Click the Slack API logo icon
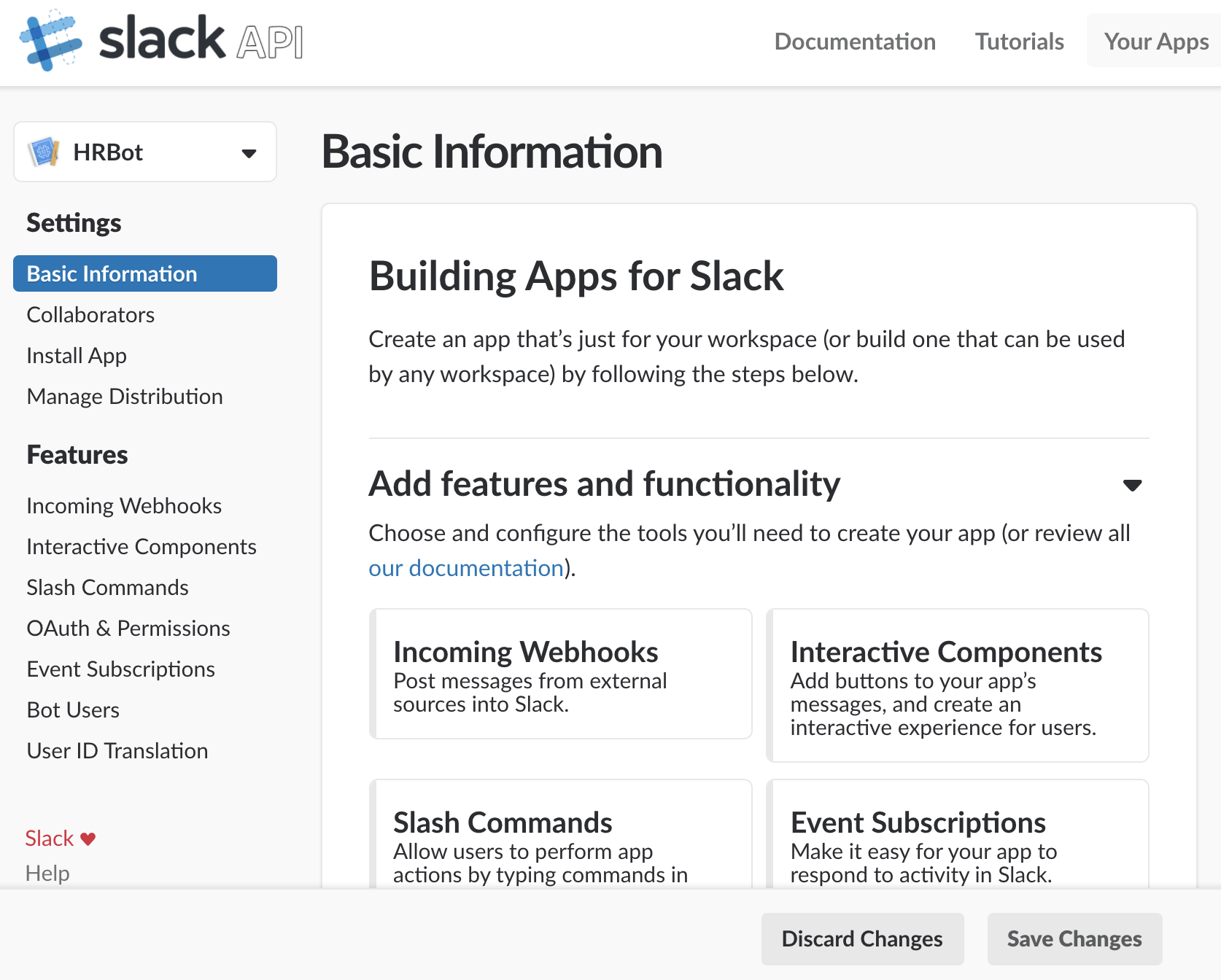The width and height of the screenshot is (1221, 980). coord(50,40)
